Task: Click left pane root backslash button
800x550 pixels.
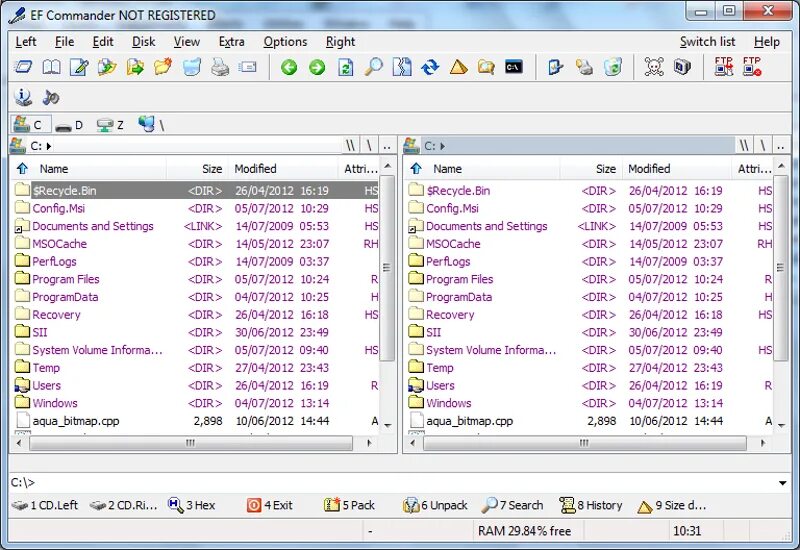Action: [369, 146]
